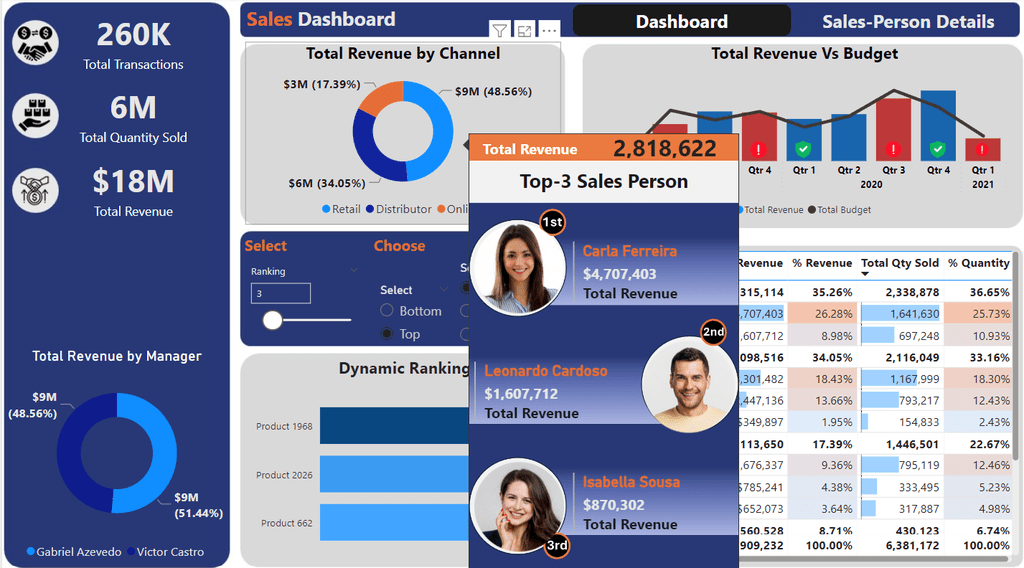
Task: Click orange $3M segment of channel donut
Action: pos(383,96)
